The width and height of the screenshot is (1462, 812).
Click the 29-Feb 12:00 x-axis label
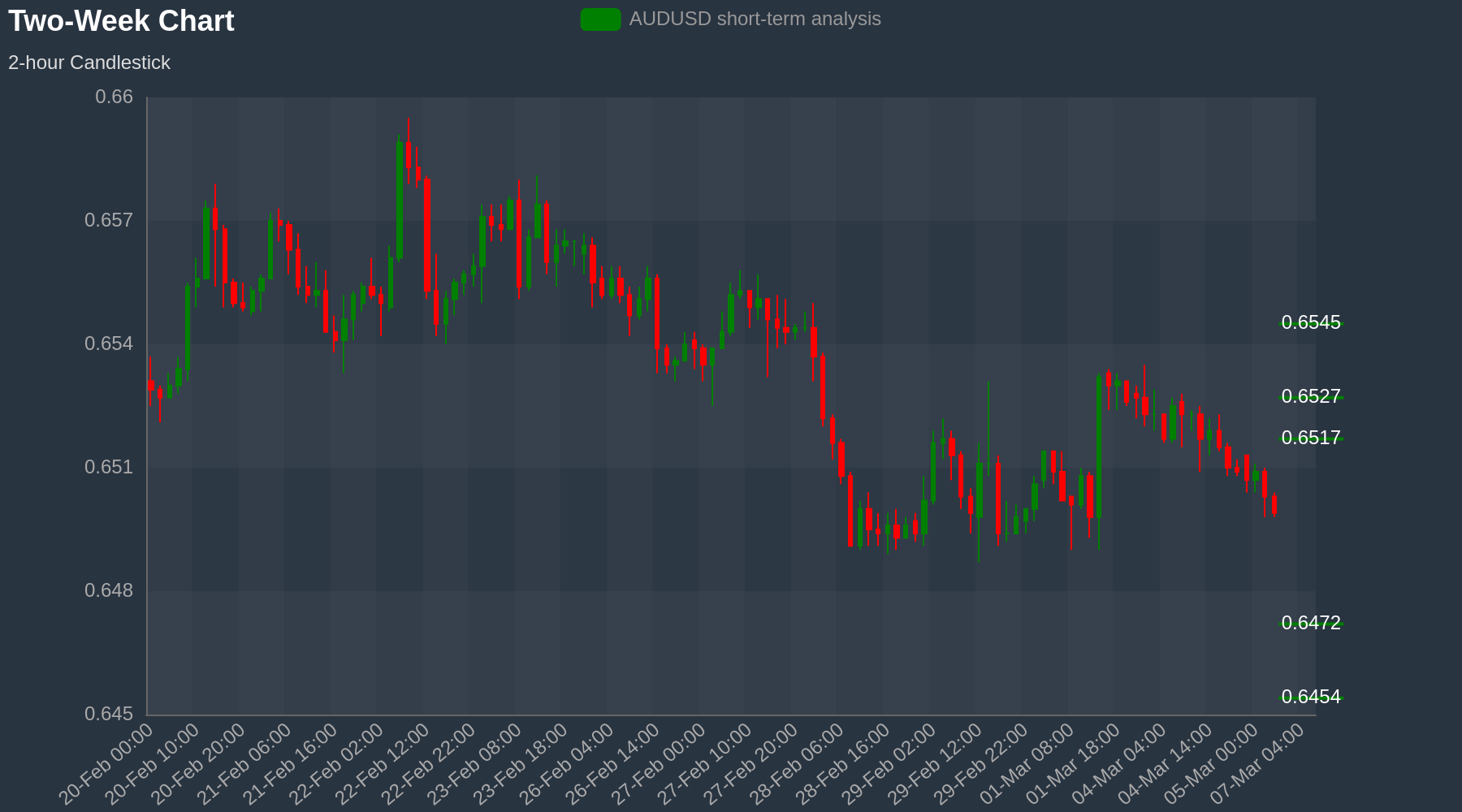point(936,764)
